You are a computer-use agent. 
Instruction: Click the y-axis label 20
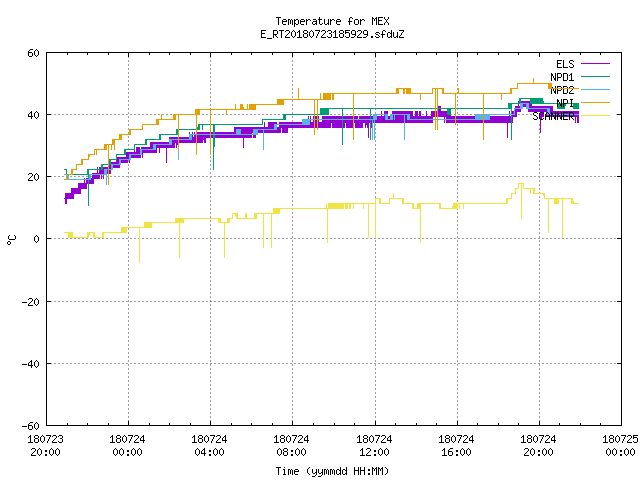(x=33, y=177)
